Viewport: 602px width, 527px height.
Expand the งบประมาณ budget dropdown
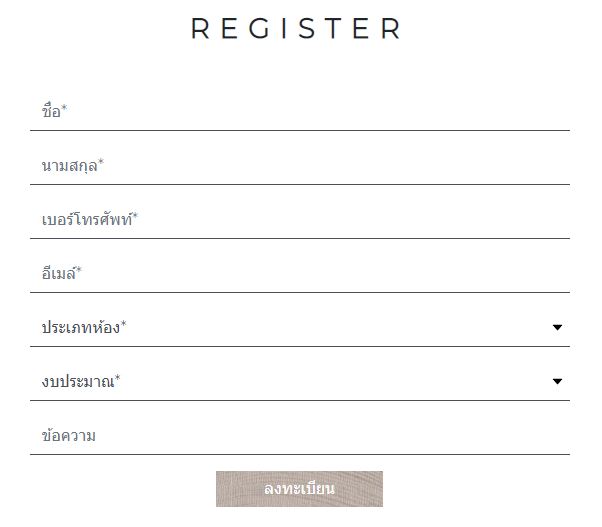pyautogui.click(x=300, y=382)
